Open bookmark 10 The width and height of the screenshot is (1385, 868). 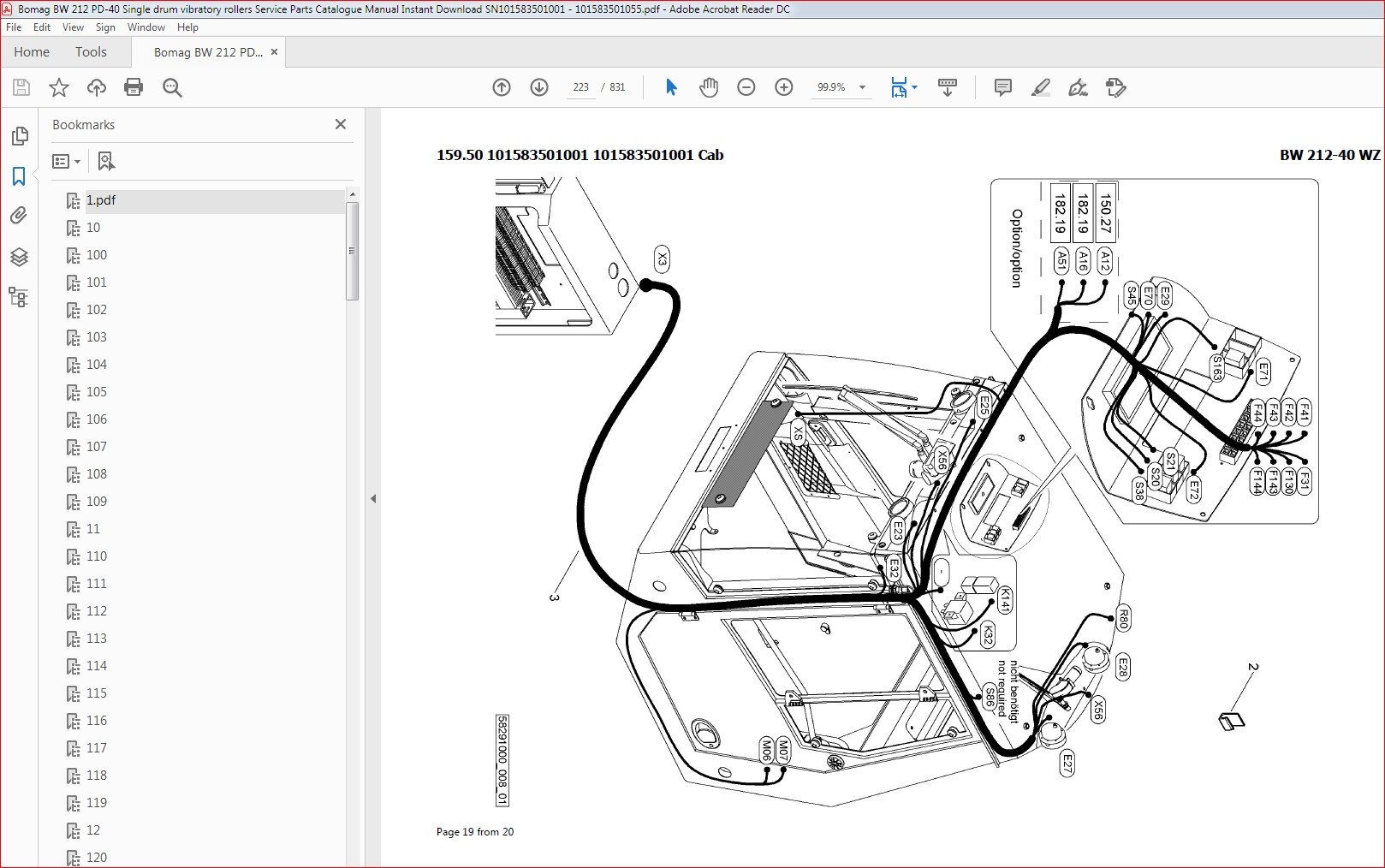tap(92, 228)
